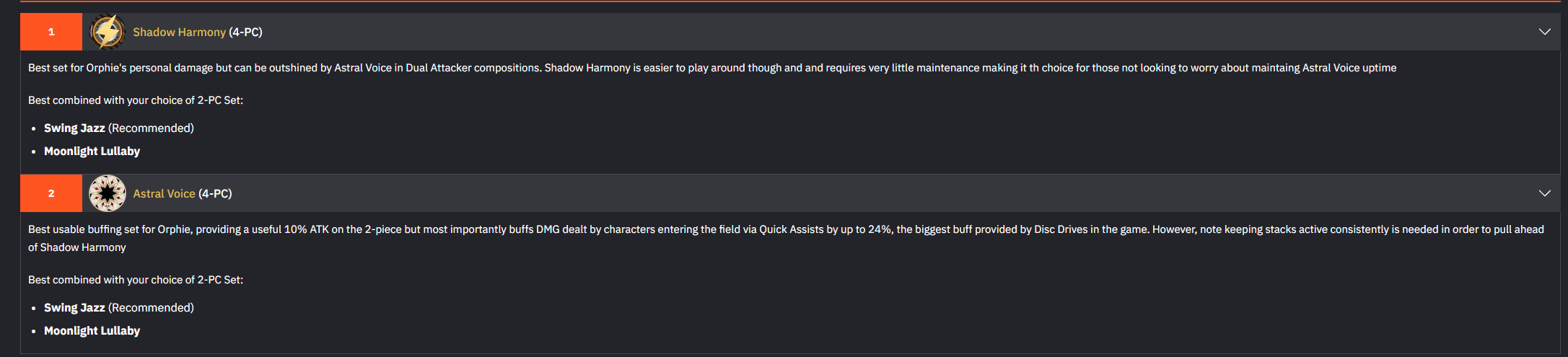Select the orange rank 2 badge
Image resolution: width=1568 pixels, height=357 pixels.
[x=51, y=193]
